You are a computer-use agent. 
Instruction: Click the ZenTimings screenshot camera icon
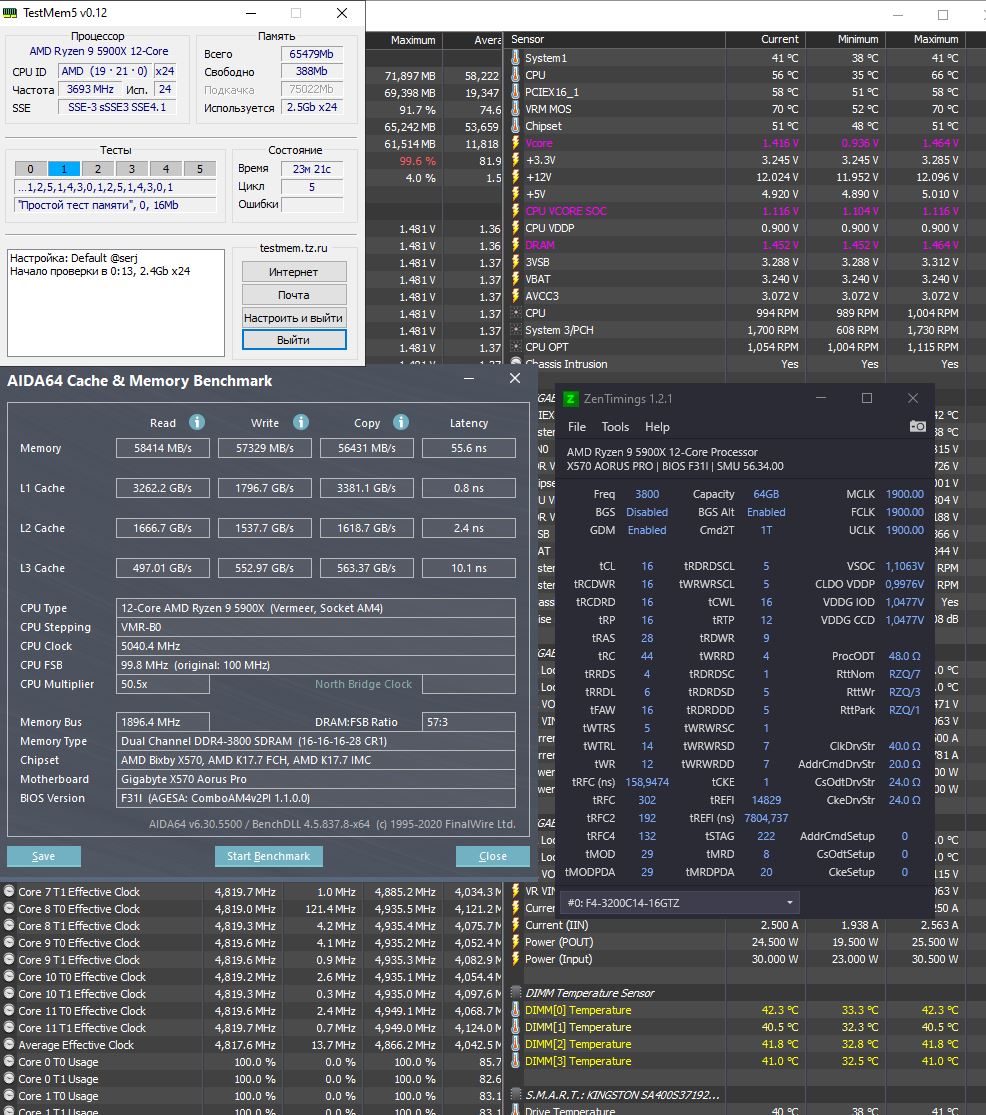pyautogui.click(x=918, y=426)
